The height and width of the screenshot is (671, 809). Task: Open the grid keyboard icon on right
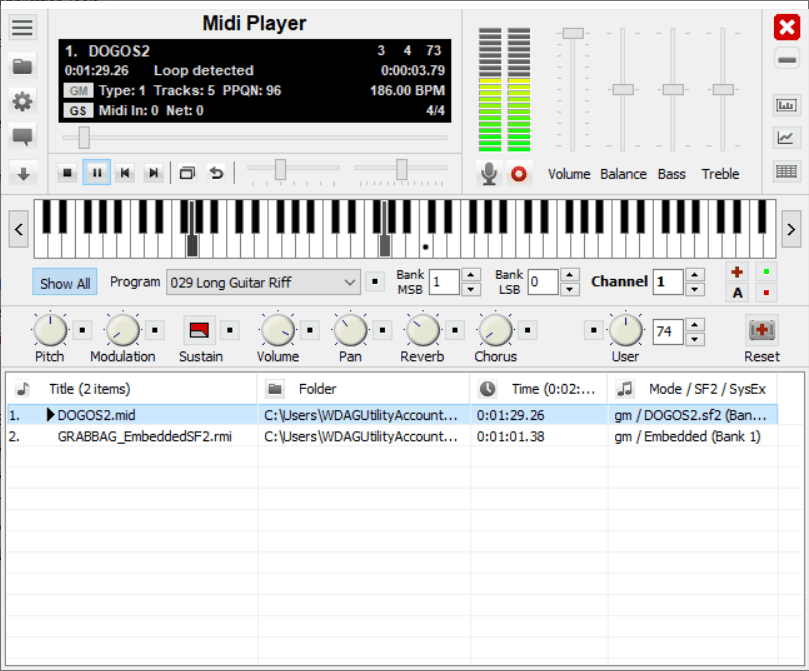point(786,171)
